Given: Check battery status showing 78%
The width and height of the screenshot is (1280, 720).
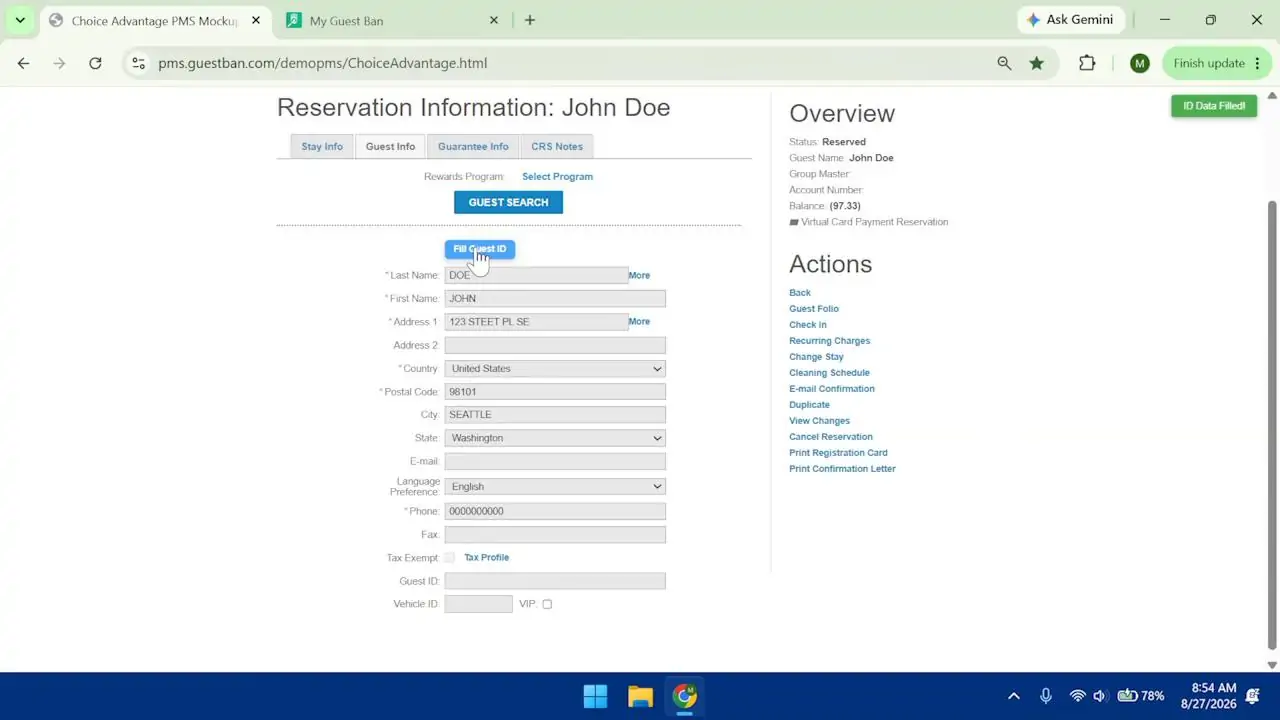Looking at the screenshot, I should 1141,696.
